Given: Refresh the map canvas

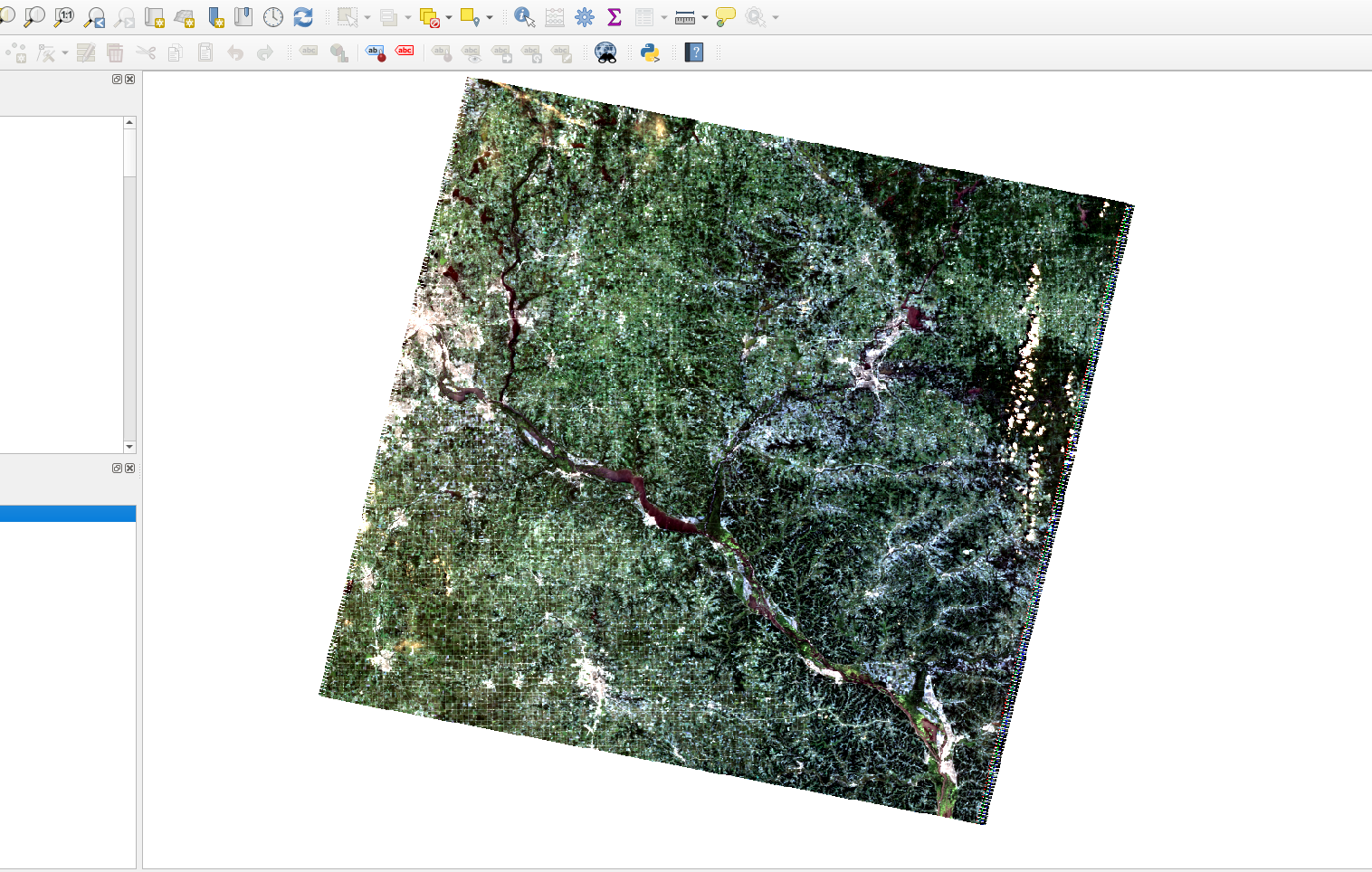Looking at the screenshot, I should point(303,16).
